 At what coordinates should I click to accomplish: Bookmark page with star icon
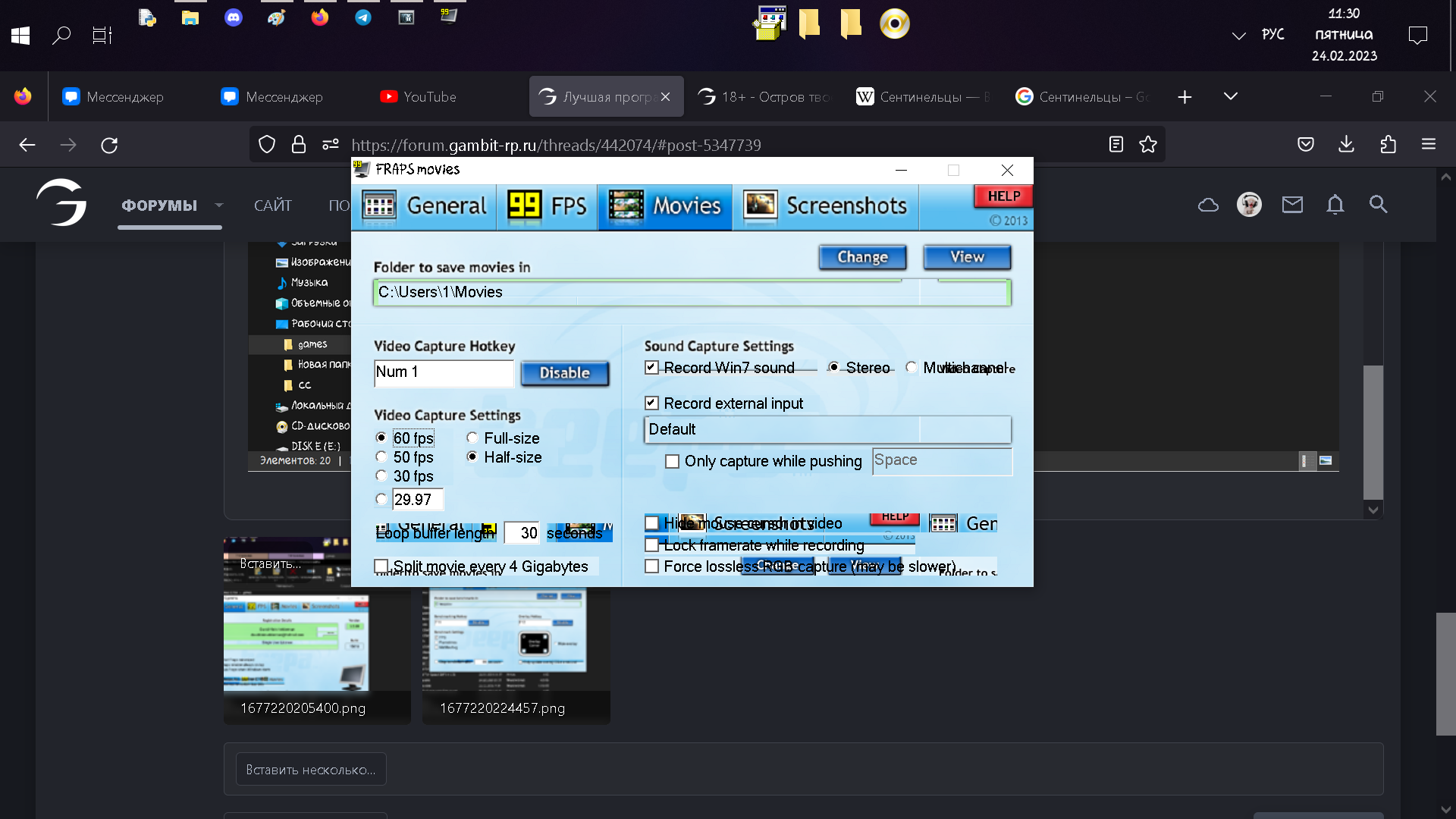click(x=1147, y=145)
